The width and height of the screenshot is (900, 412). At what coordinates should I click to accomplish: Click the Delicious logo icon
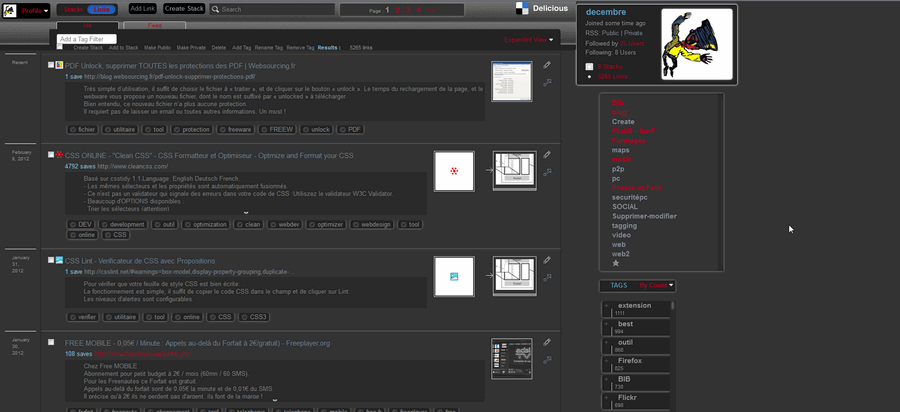point(521,8)
